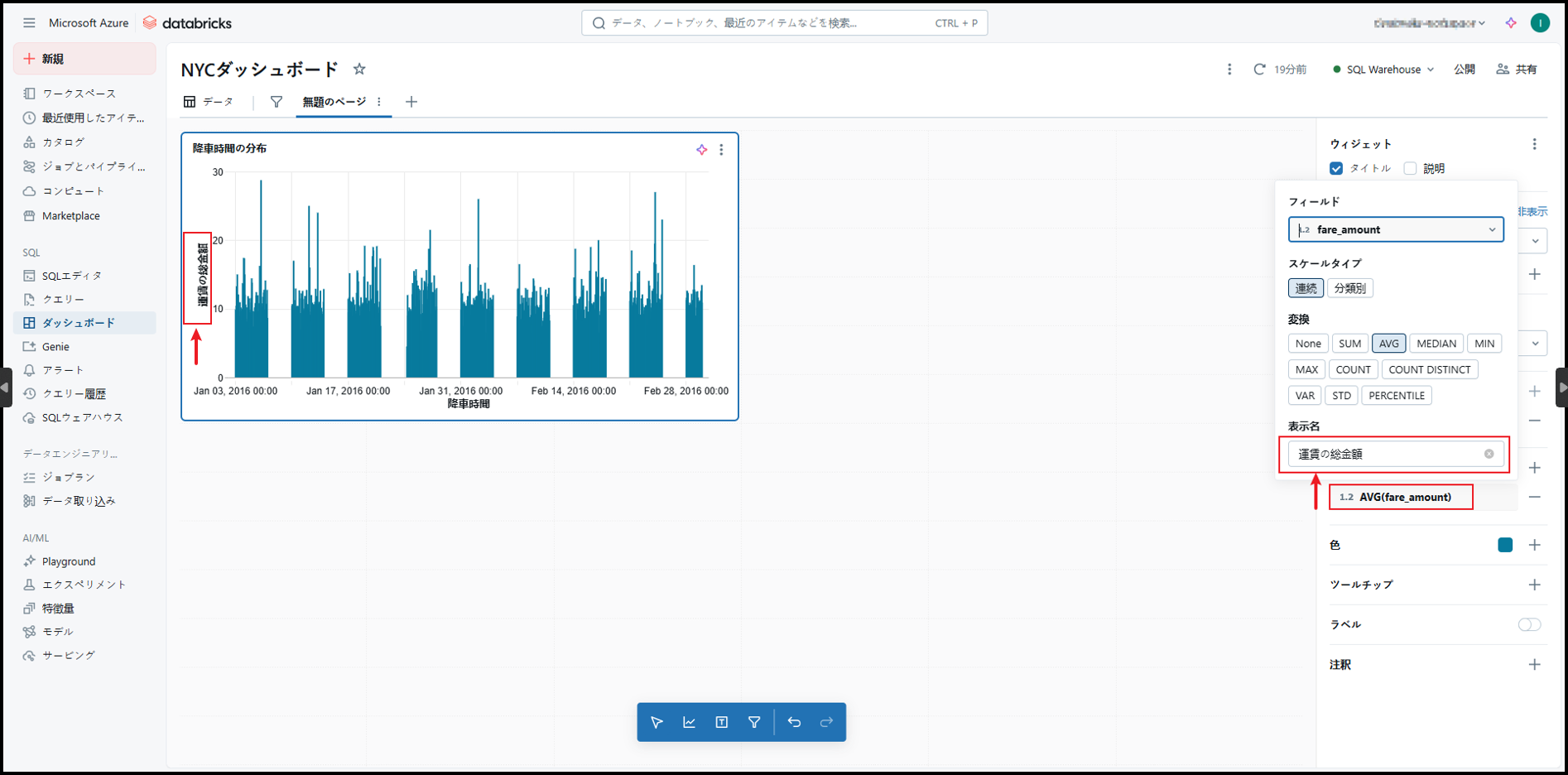
Task: Toggle the ラベル switch on
Action: tap(1529, 624)
